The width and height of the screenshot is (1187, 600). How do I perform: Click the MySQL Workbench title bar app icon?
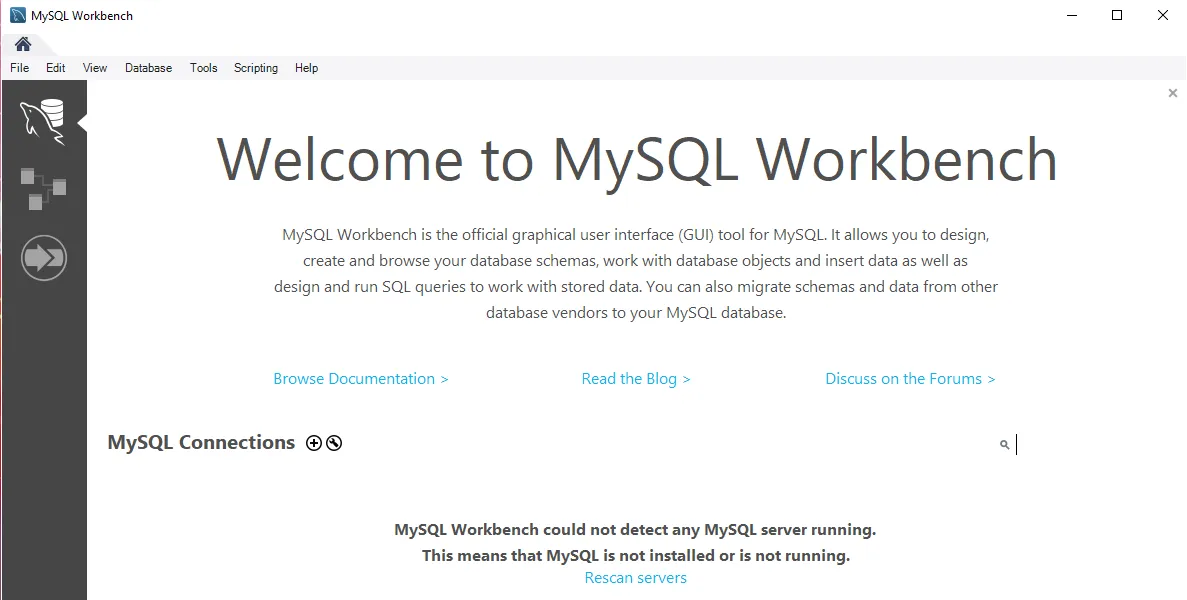[17, 15]
